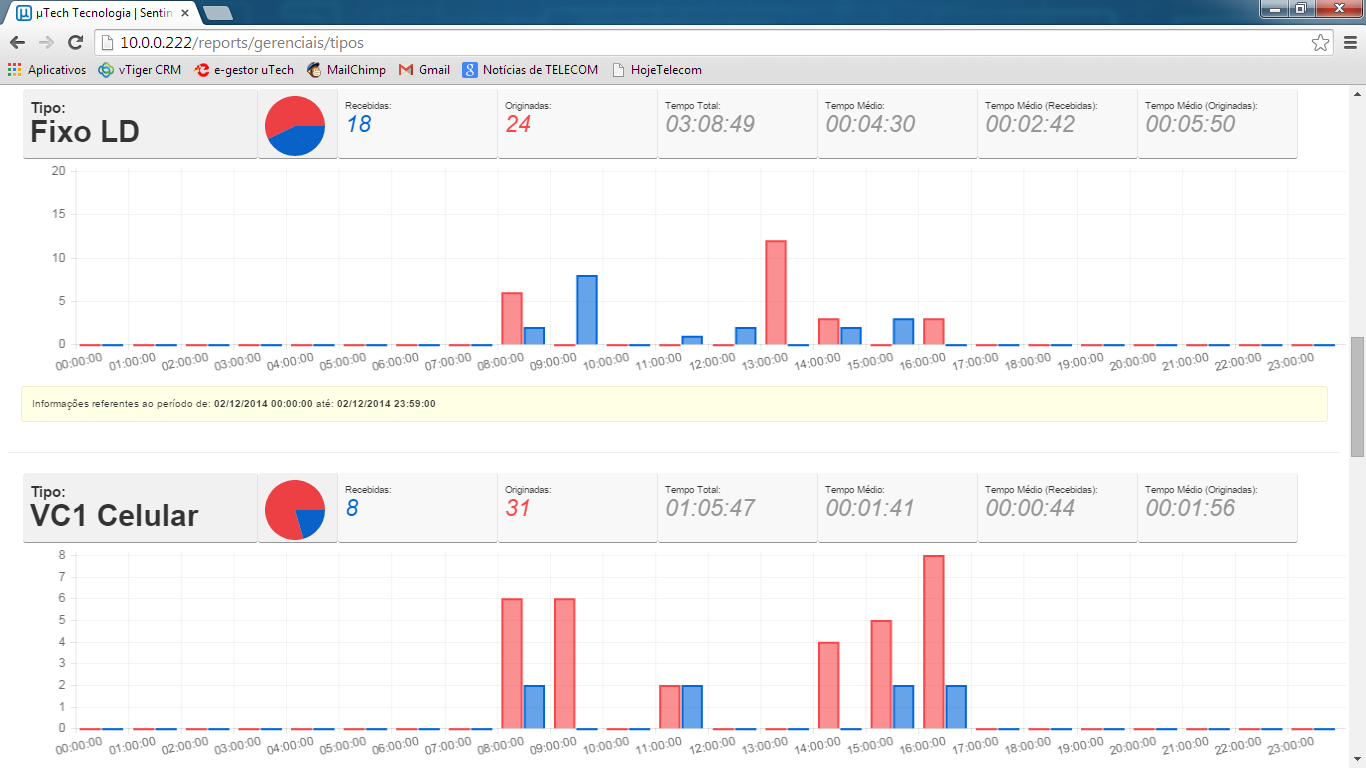Viewport: 1366px width, 768px height.
Task: Click Fixo LD Originadas value 24
Action: pyautogui.click(x=518, y=124)
